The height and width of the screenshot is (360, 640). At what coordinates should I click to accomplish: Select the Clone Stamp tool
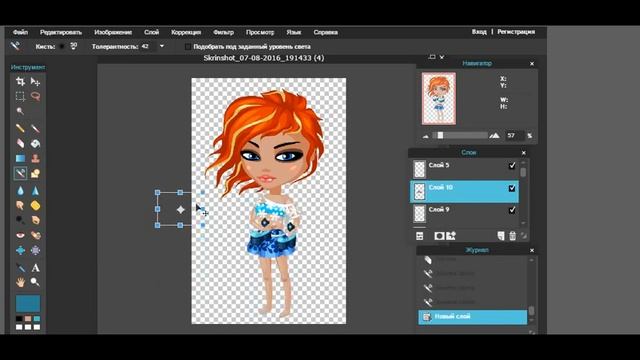tap(36, 158)
